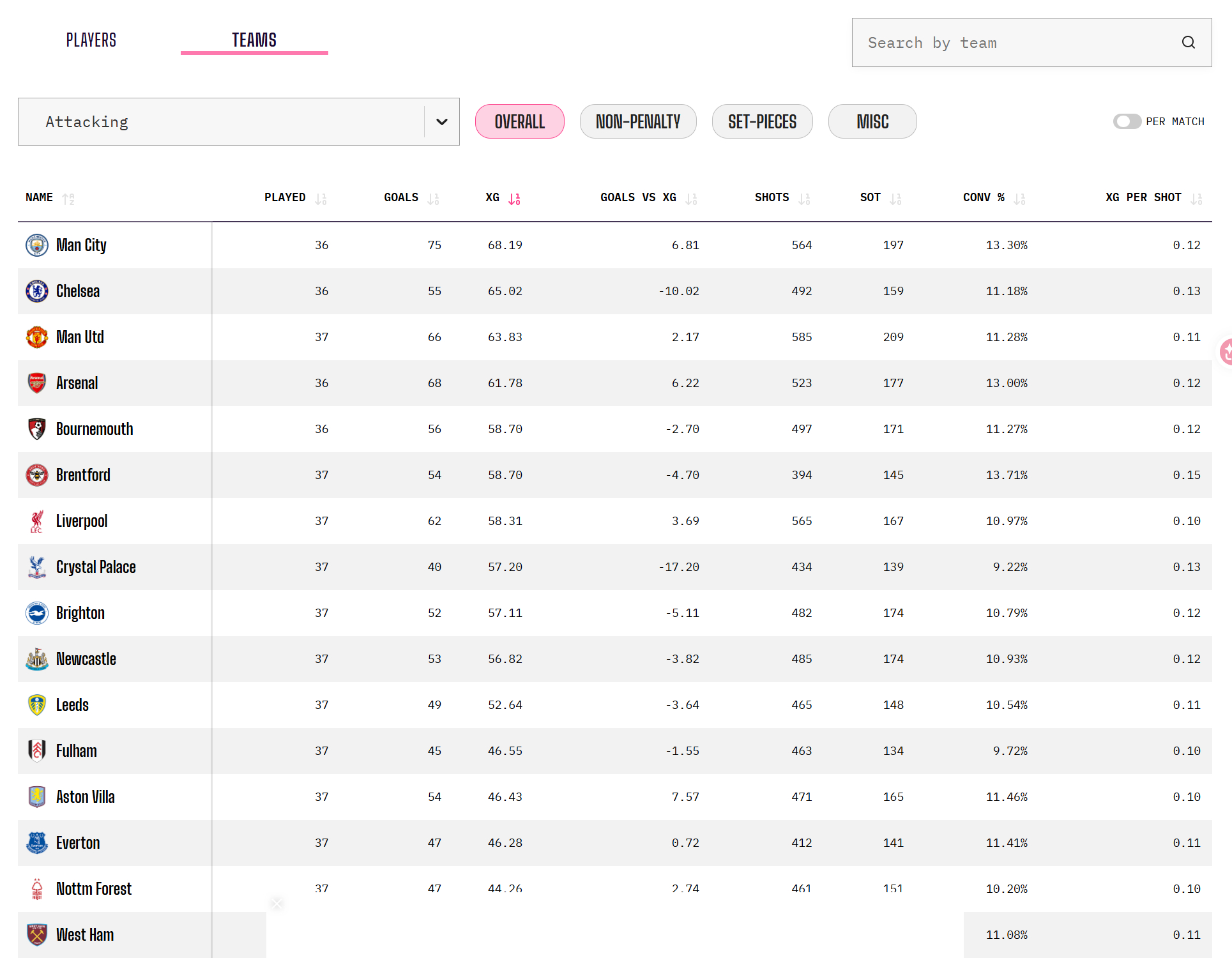Select the Set-Pieces filter pill

pyautogui.click(x=763, y=121)
